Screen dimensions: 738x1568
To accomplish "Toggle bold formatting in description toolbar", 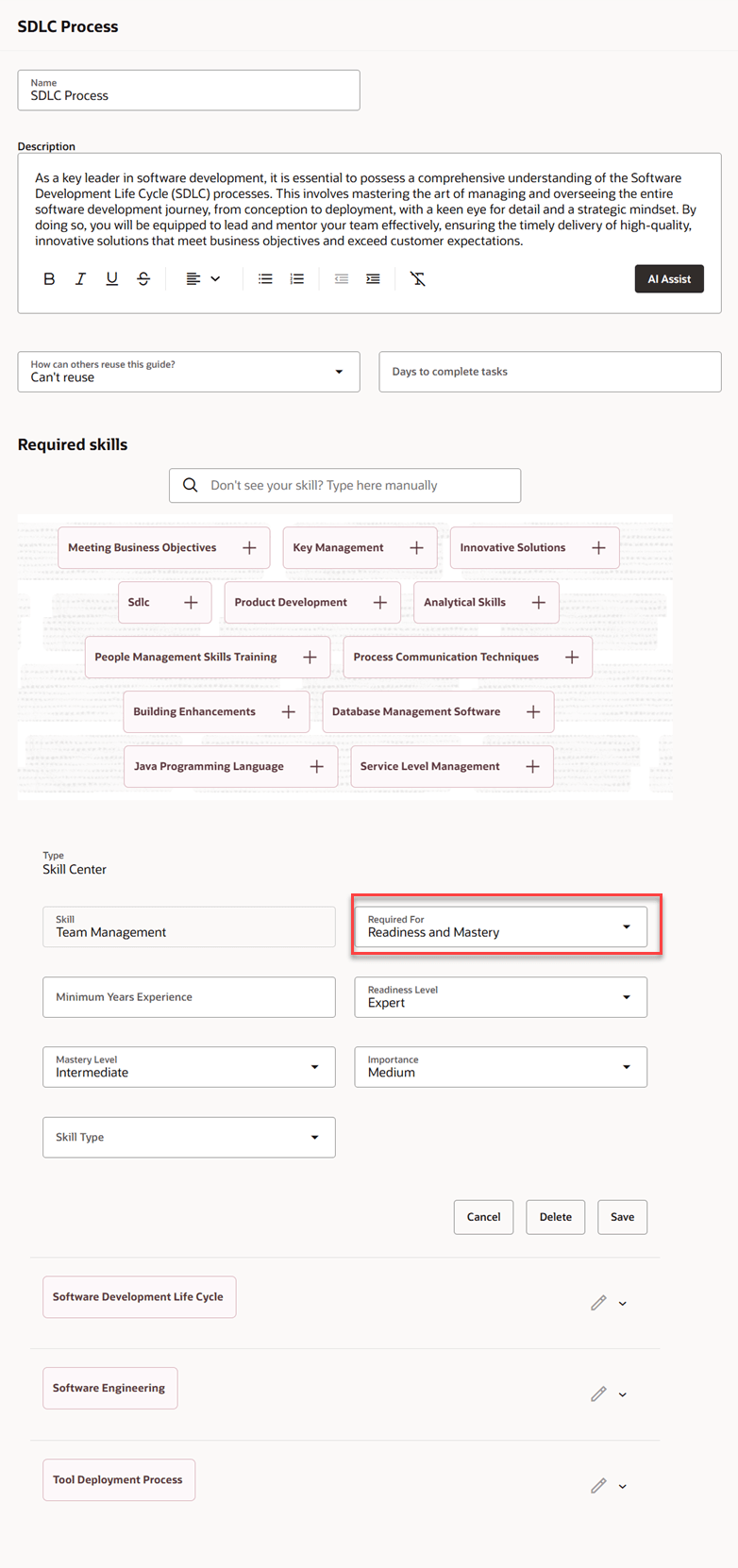I will coord(49,279).
